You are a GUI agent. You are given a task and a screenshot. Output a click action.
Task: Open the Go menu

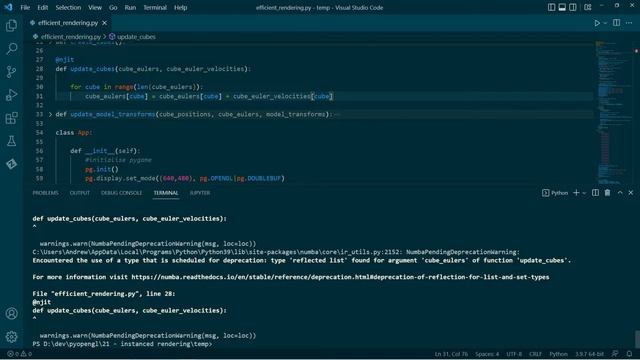click(113, 7)
